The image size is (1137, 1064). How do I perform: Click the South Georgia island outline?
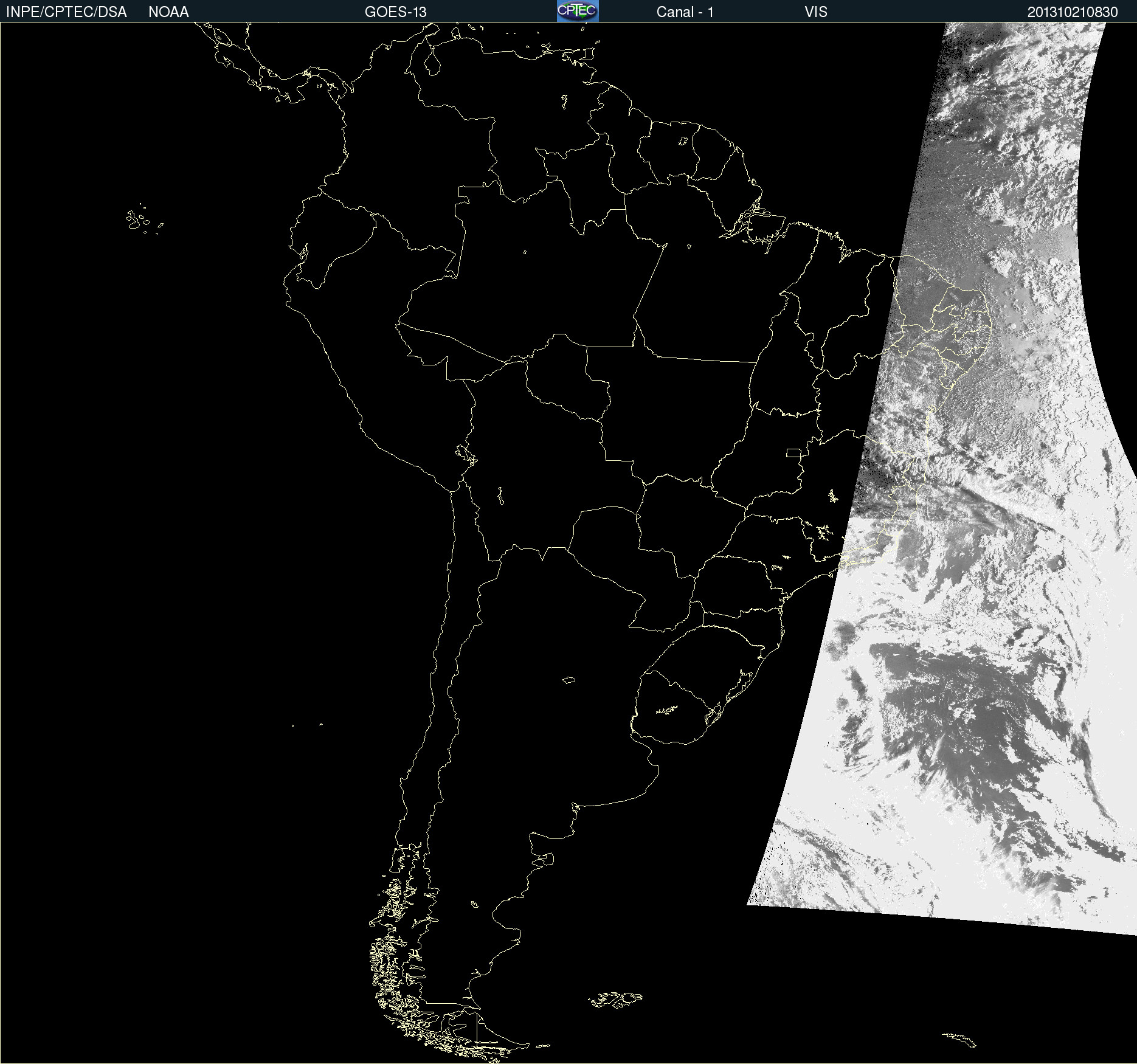coord(959,1040)
